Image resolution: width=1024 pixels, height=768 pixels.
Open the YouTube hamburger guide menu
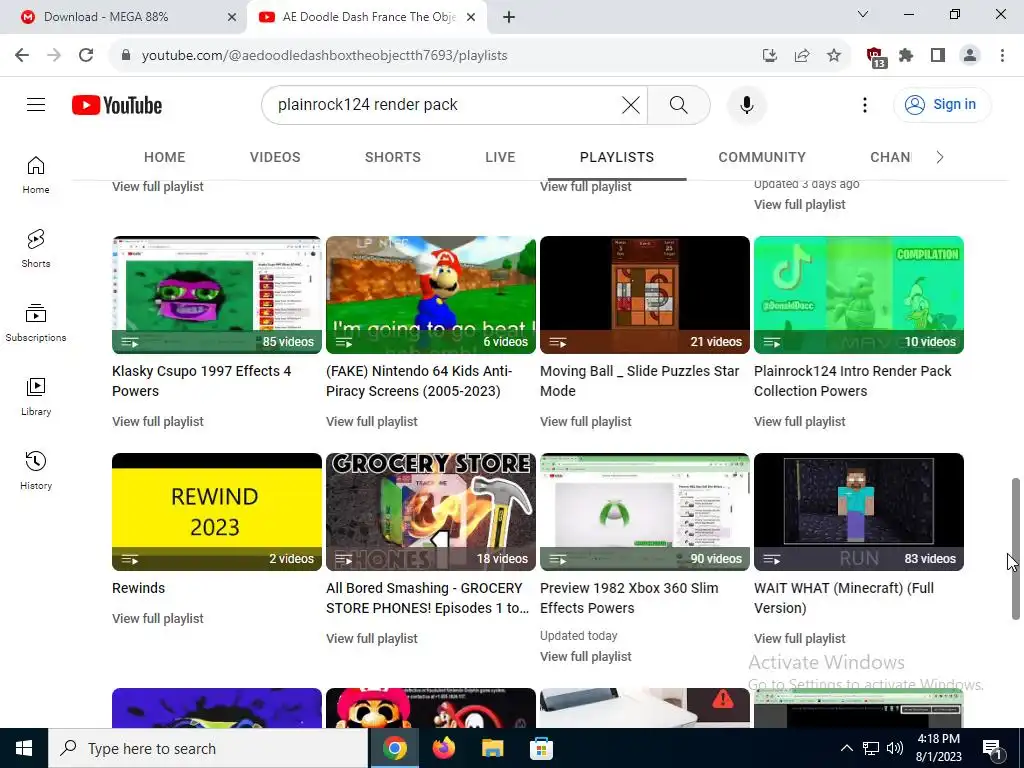pos(36,104)
